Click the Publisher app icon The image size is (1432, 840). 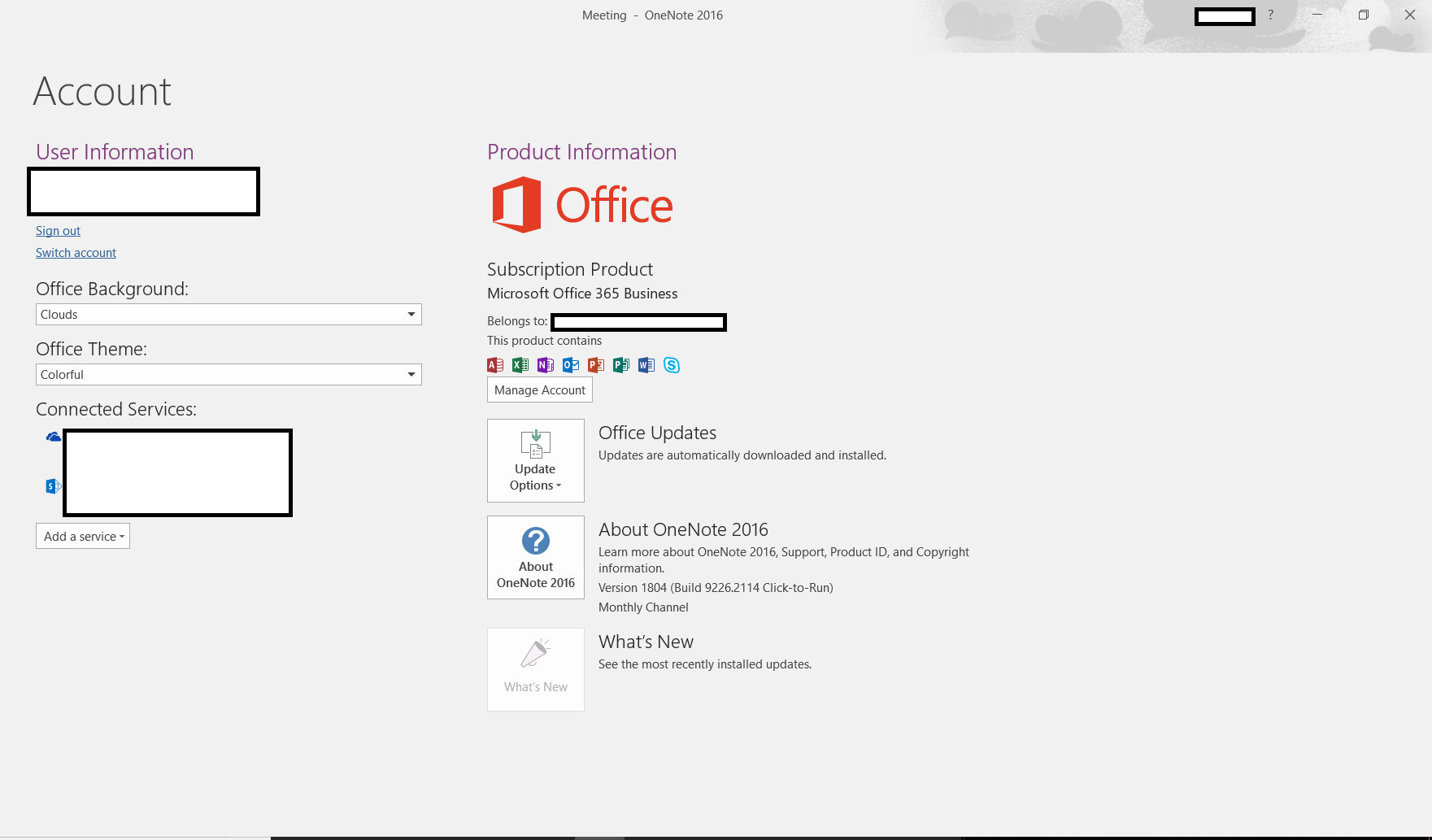(621, 365)
